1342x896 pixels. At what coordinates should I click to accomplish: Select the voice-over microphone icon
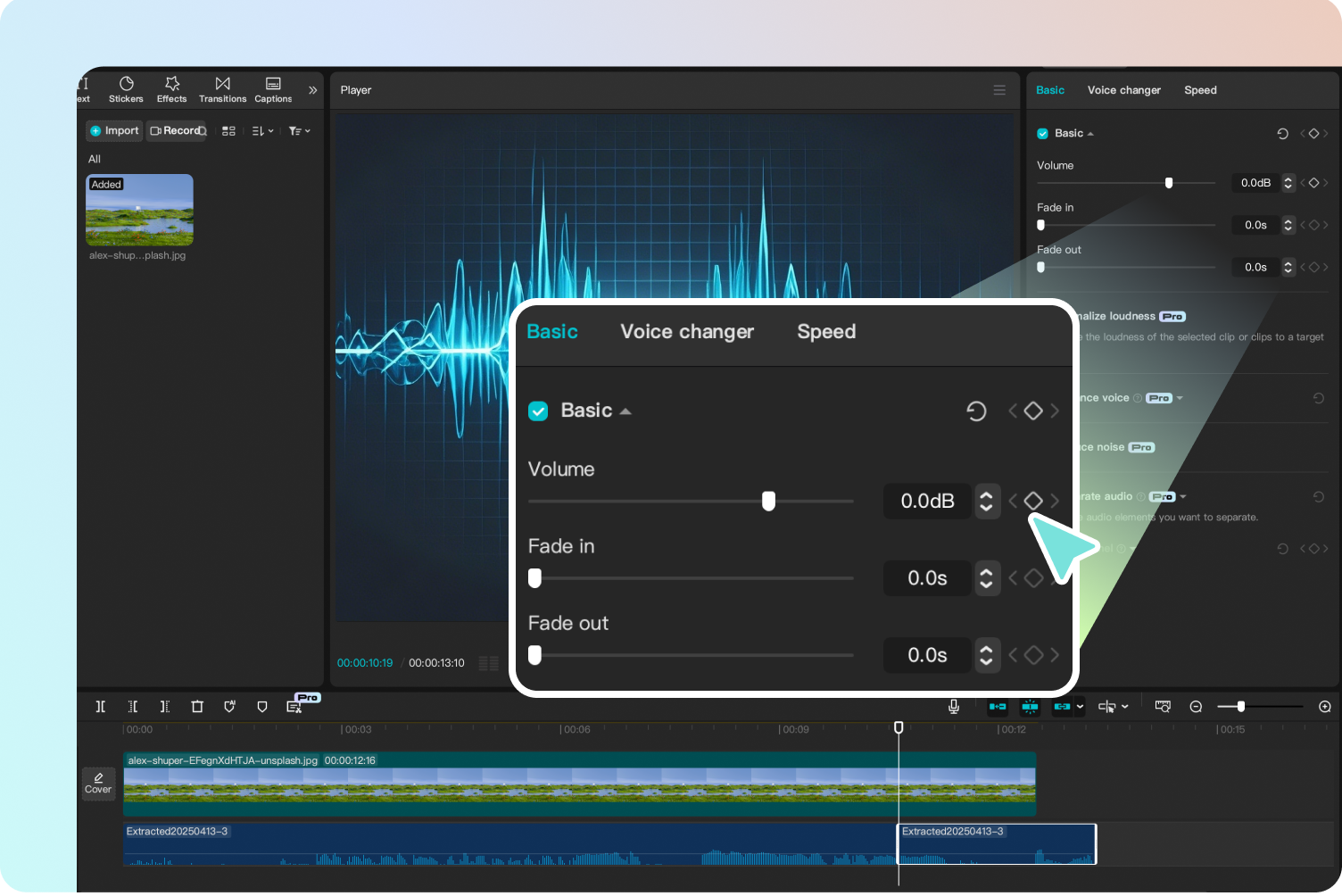click(953, 706)
